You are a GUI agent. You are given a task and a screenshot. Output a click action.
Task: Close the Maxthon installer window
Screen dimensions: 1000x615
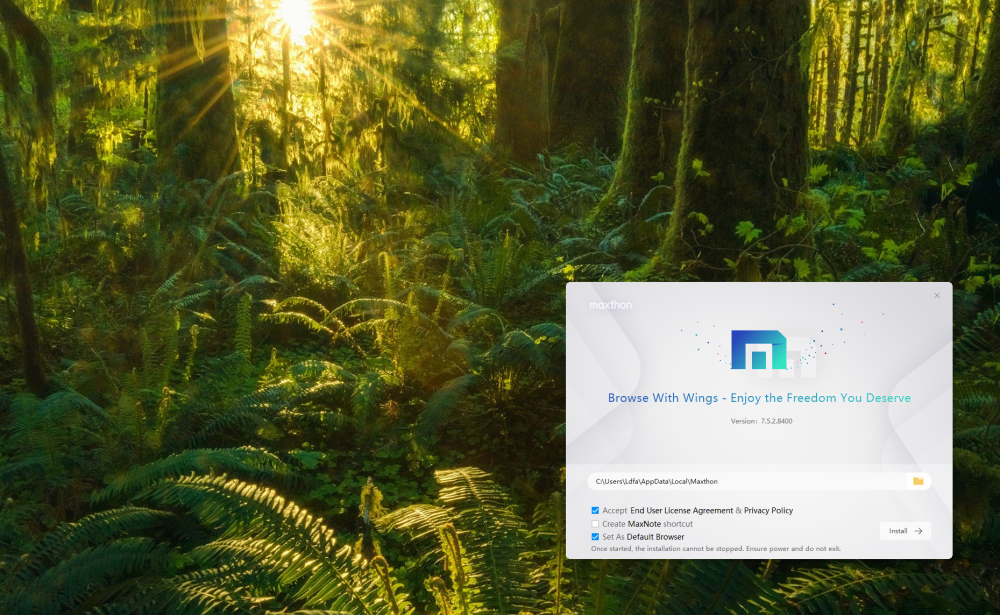(x=937, y=295)
